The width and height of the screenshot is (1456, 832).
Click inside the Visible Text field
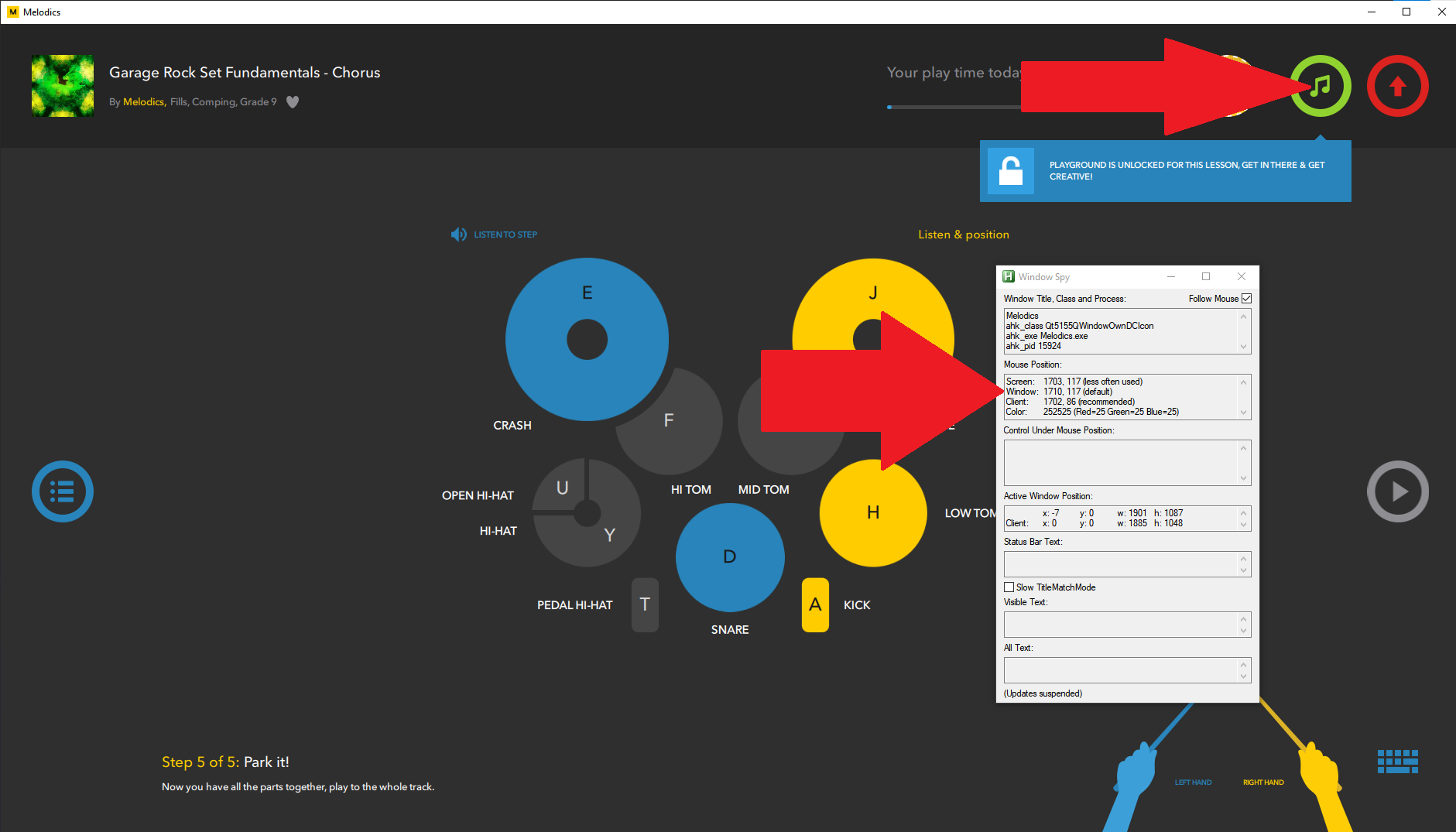1120,625
